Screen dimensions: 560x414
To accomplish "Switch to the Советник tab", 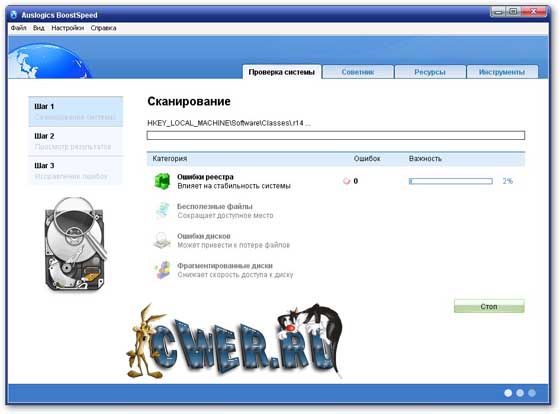I will coord(358,72).
